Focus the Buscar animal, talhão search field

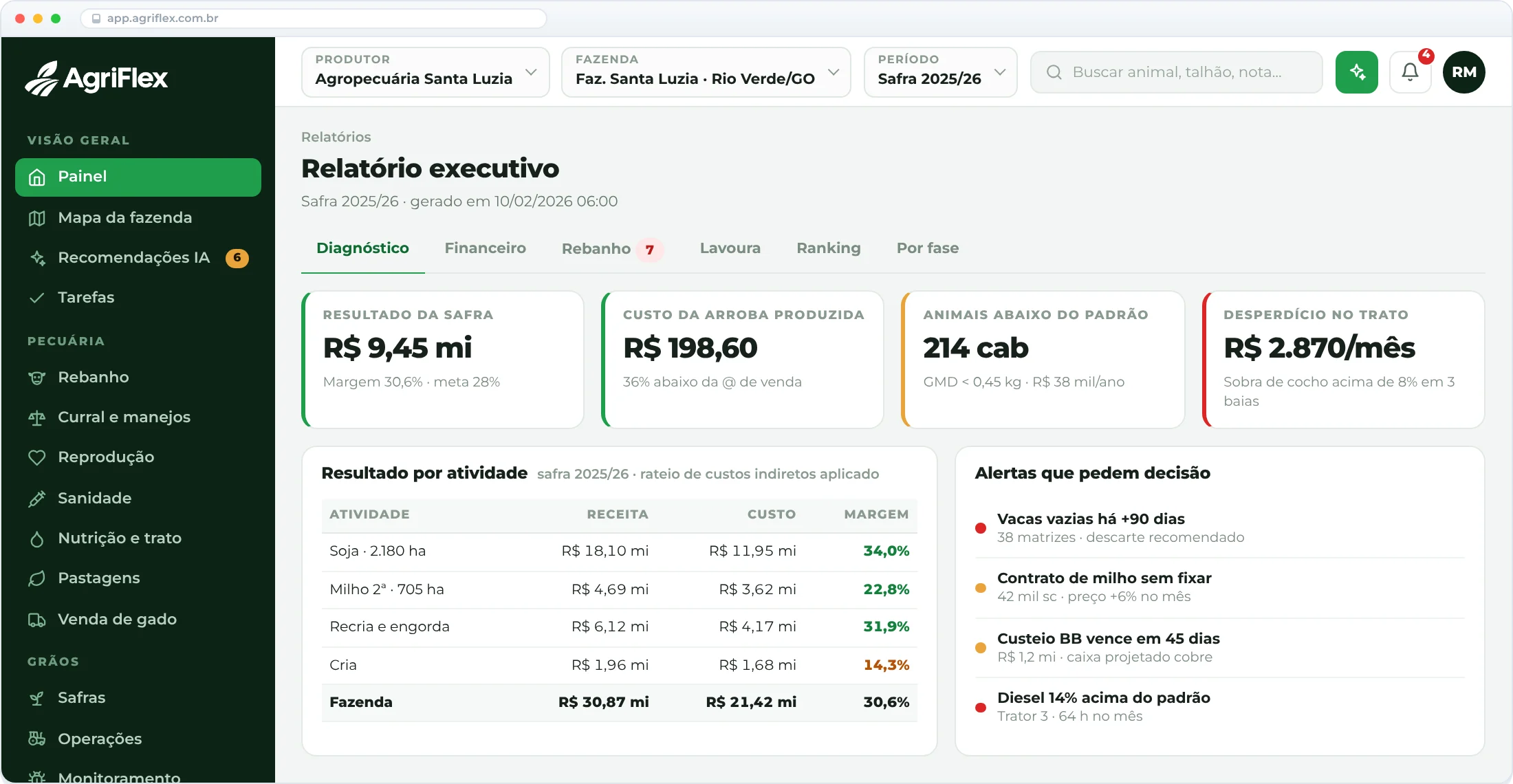1176,72
